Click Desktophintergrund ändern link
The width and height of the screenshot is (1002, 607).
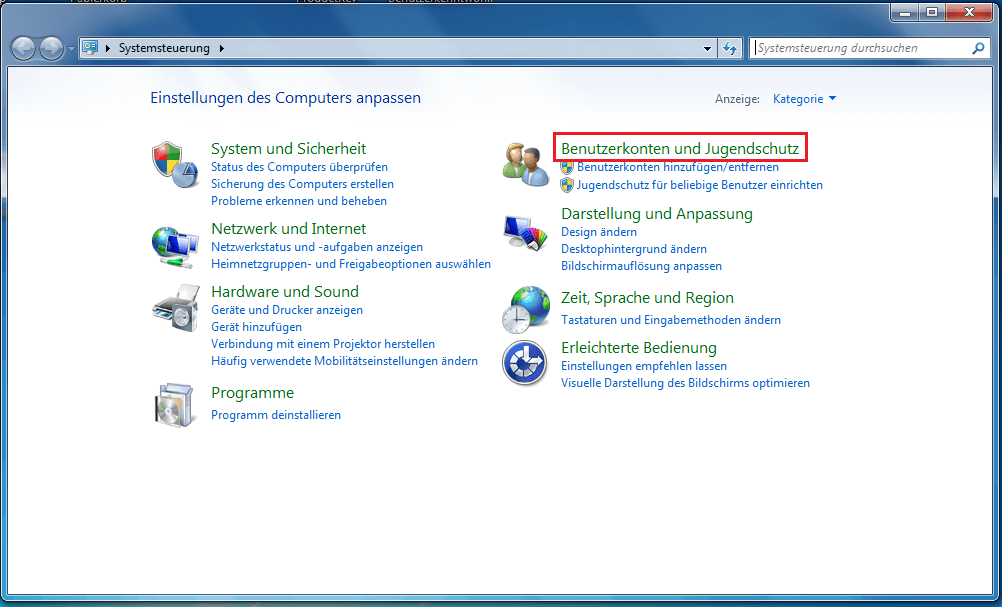pyautogui.click(x=634, y=249)
